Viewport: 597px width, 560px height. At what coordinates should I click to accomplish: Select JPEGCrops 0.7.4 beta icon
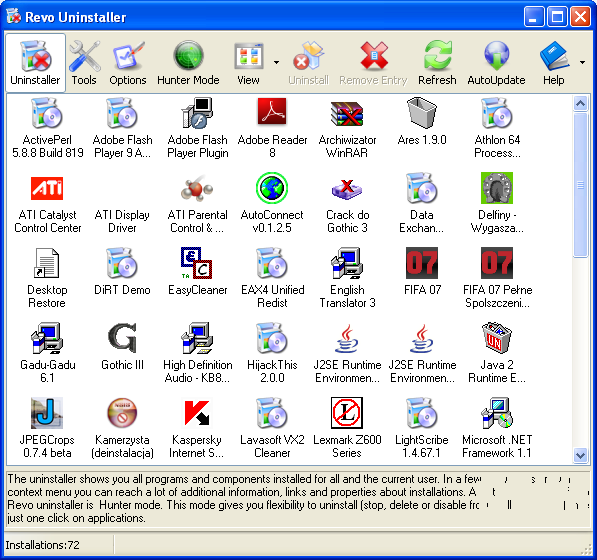pyautogui.click(x=47, y=413)
